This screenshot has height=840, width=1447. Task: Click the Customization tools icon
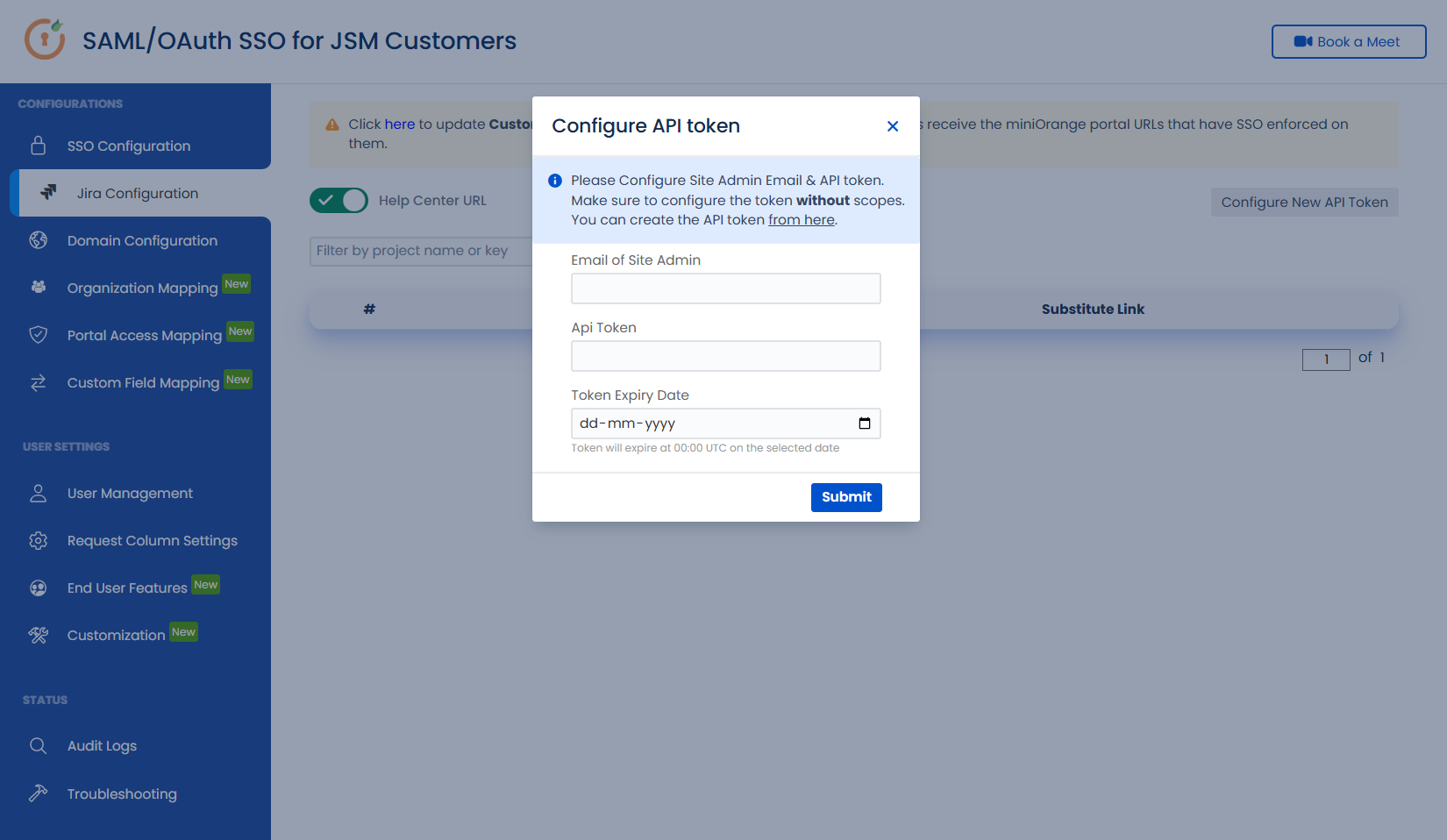click(x=38, y=635)
